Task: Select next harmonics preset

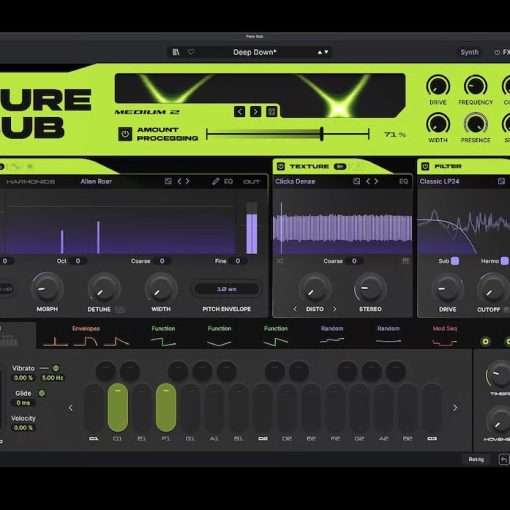Action: [x=188, y=181]
